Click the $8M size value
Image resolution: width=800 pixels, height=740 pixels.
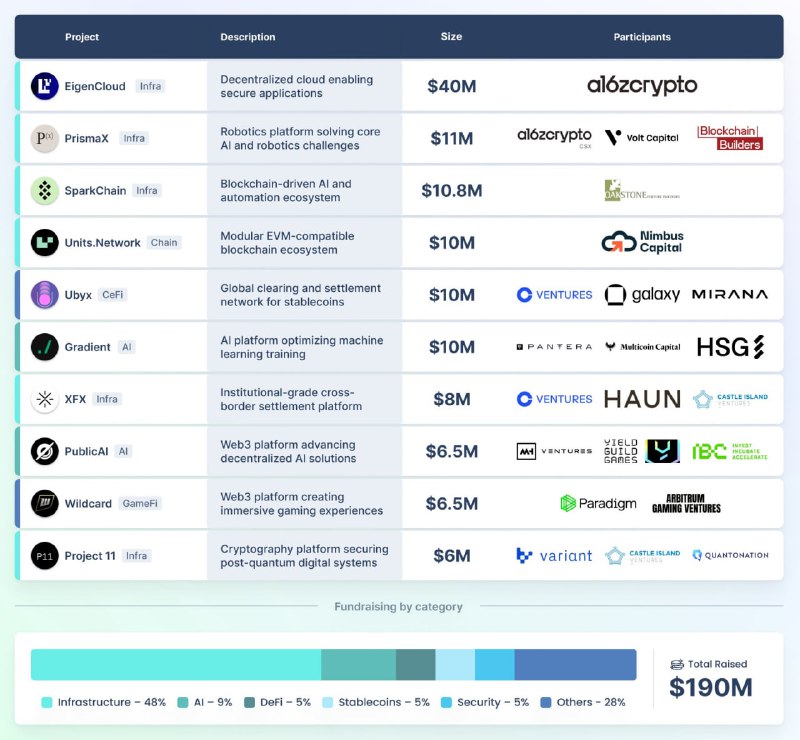click(452, 399)
